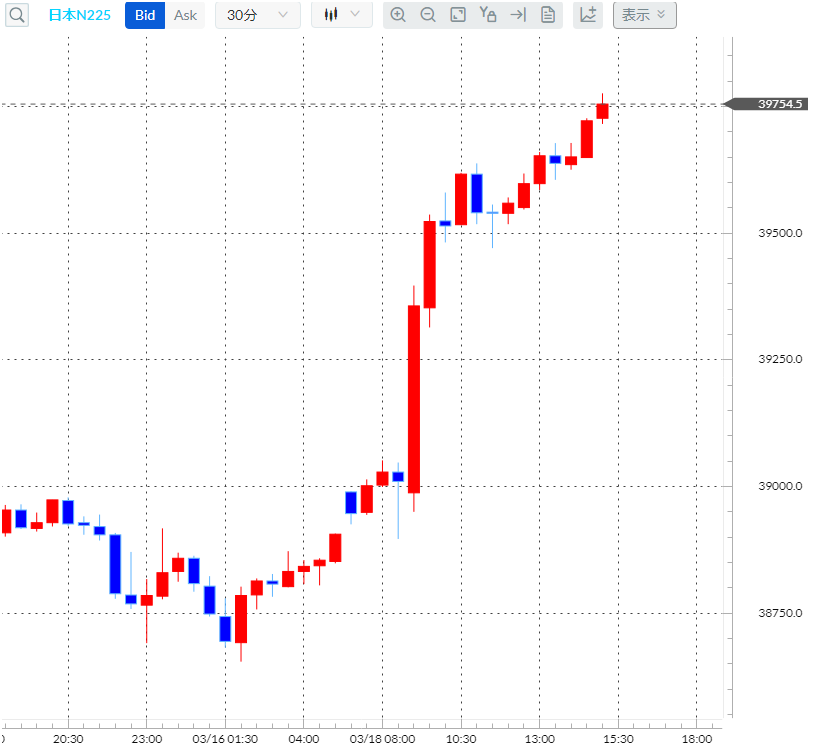The width and height of the screenshot is (813, 750).
Task: Select the Bid price tab
Action: (x=144, y=15)
